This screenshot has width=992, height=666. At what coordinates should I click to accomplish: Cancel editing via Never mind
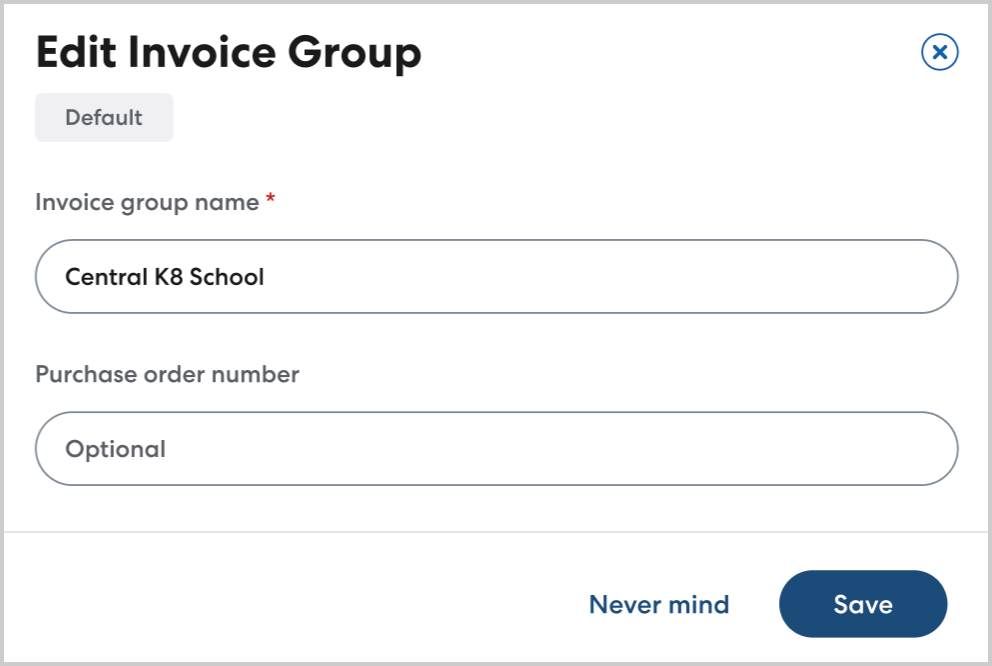(x=659, y=604)
